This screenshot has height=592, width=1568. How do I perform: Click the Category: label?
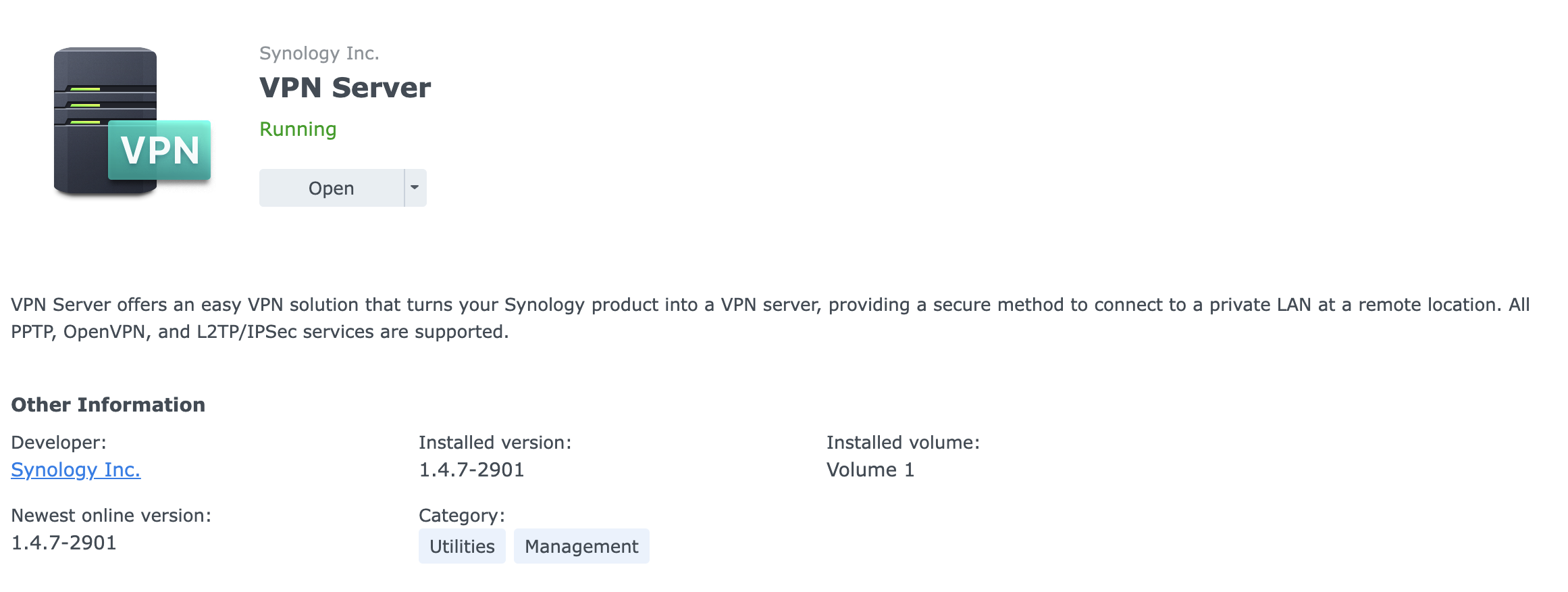click(x=462, y=516)
